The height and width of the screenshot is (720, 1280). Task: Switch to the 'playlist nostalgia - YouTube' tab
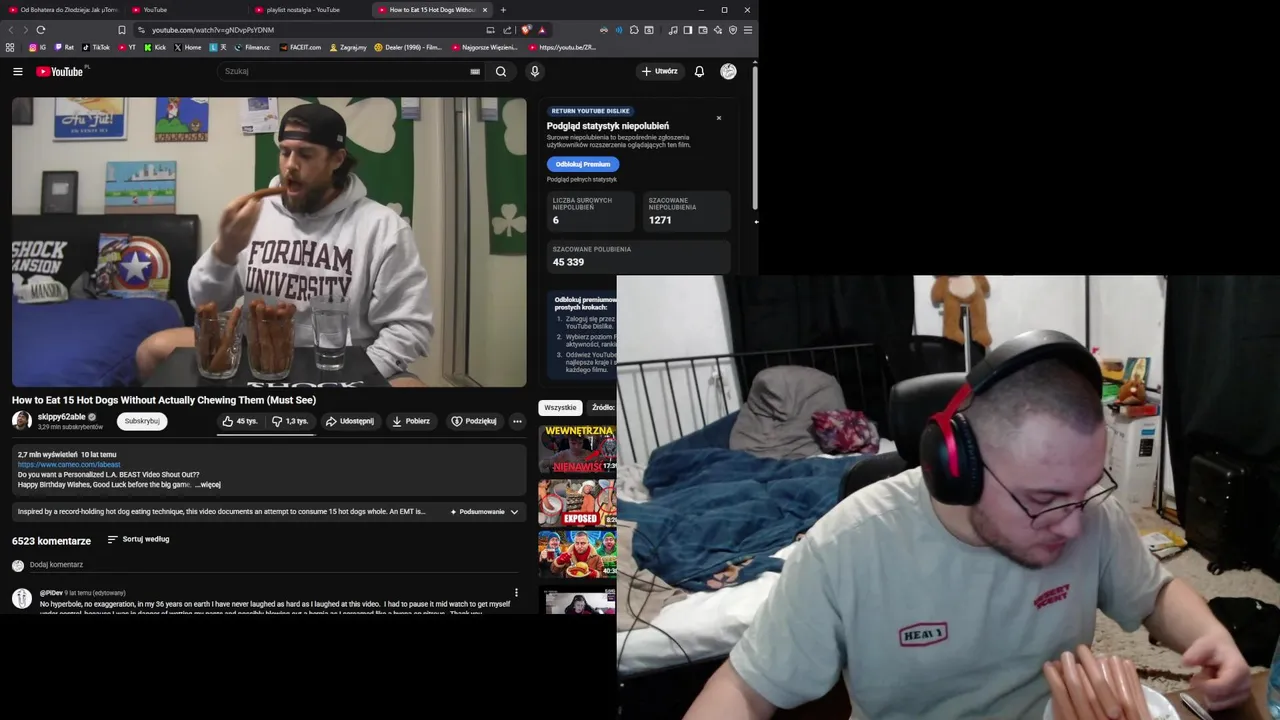click(x=301, y=10)
